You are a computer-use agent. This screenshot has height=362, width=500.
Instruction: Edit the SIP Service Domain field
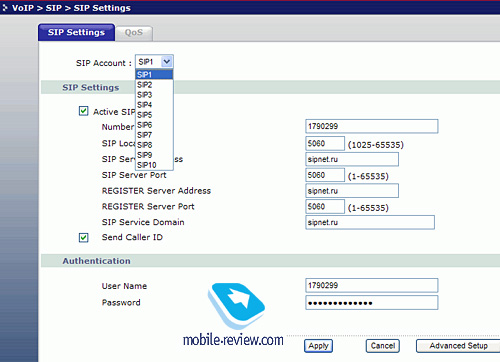[x=370, y=222]
